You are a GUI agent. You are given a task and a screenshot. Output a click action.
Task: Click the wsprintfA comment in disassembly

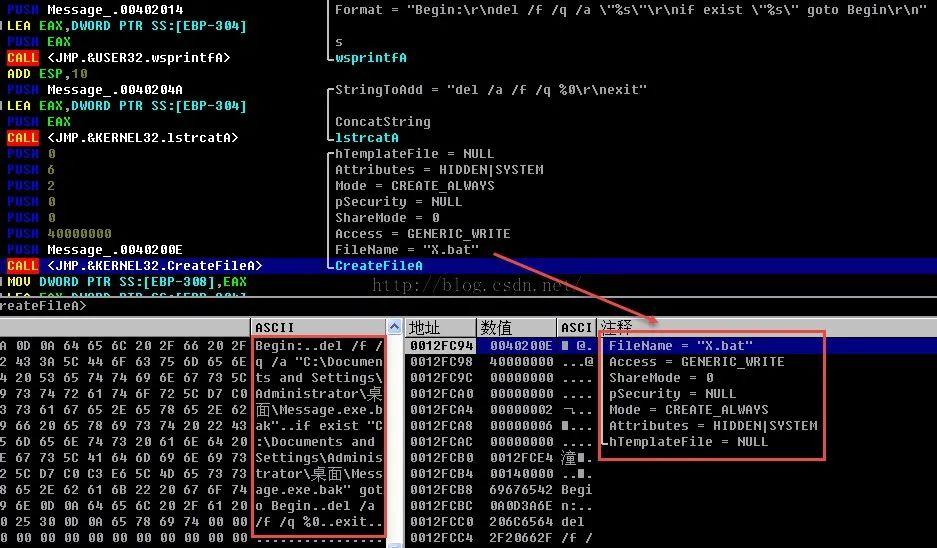[370, 58]
